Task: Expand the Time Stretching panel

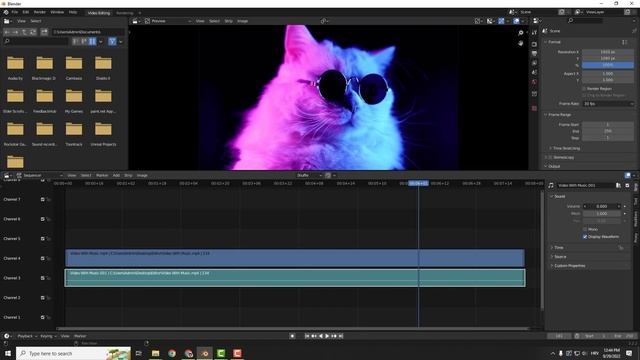Action: pyautogui.click(x=566, y=148)
